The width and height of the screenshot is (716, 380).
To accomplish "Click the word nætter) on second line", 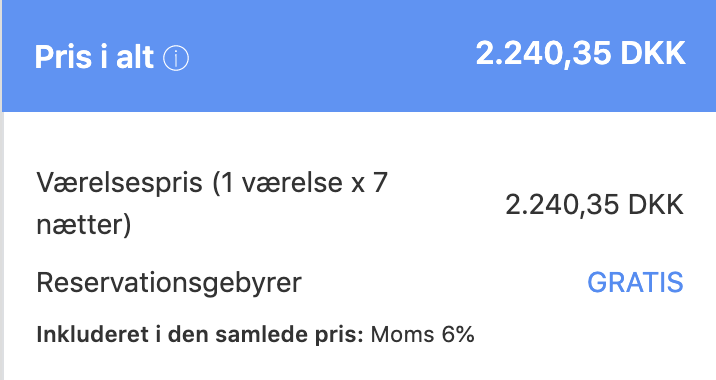I will point(84,224).
